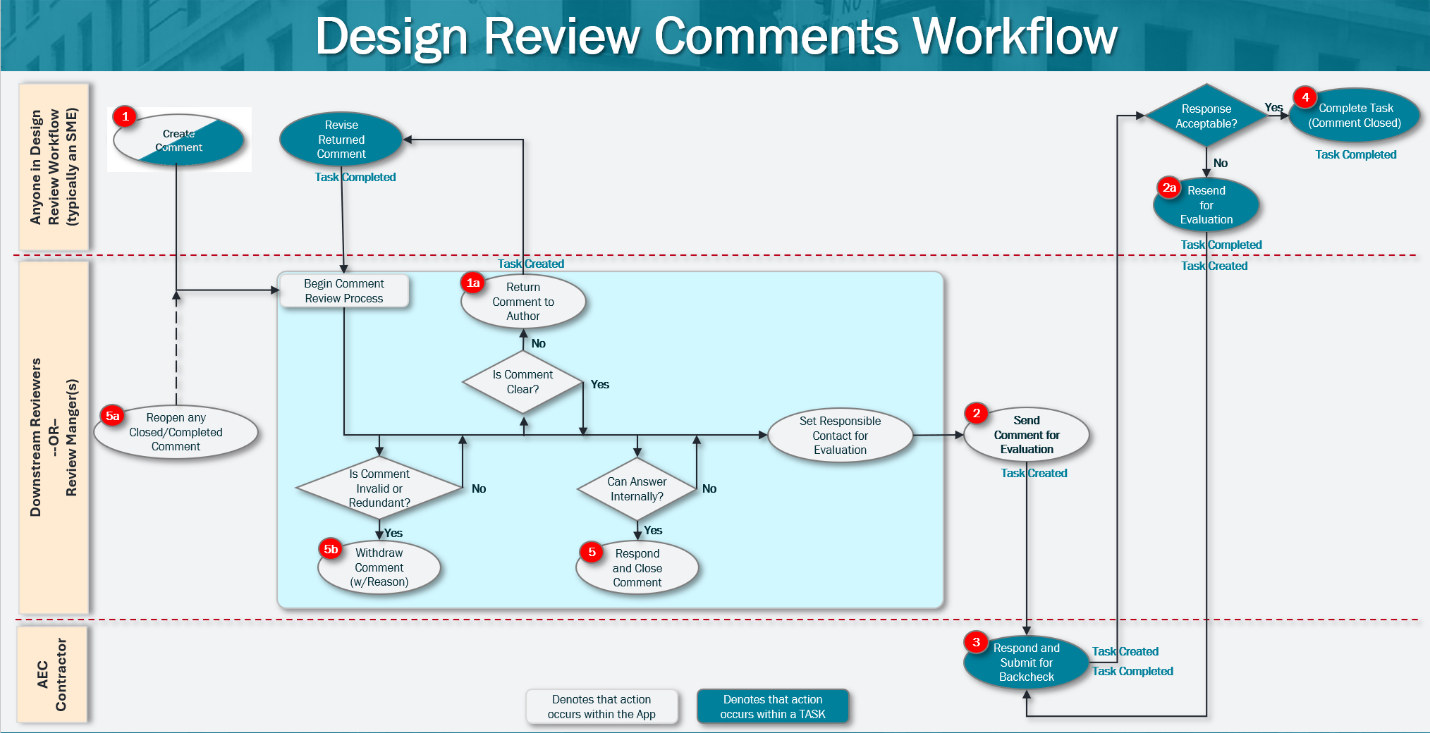The height and width of the screenshot is (733, 1430).
Task: Click the Is Comment Clear? diamond
Action: coord(522,382)
